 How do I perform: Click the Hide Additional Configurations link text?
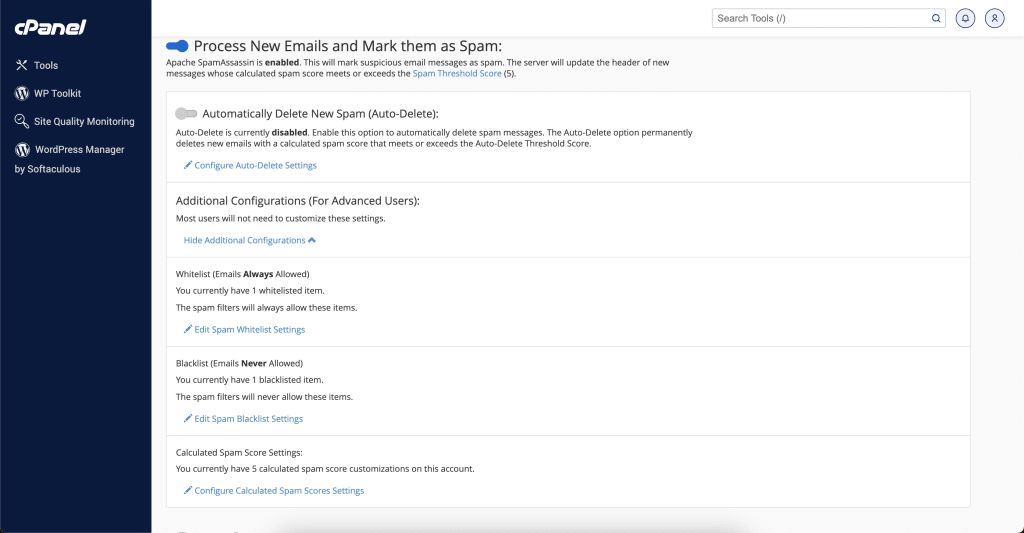pyautogui.click(x=244, y=240)
